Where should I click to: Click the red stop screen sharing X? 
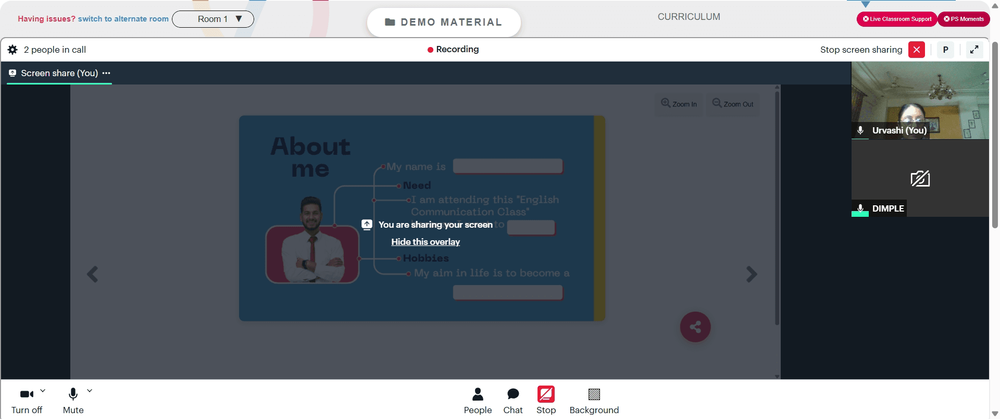point(916,50)
